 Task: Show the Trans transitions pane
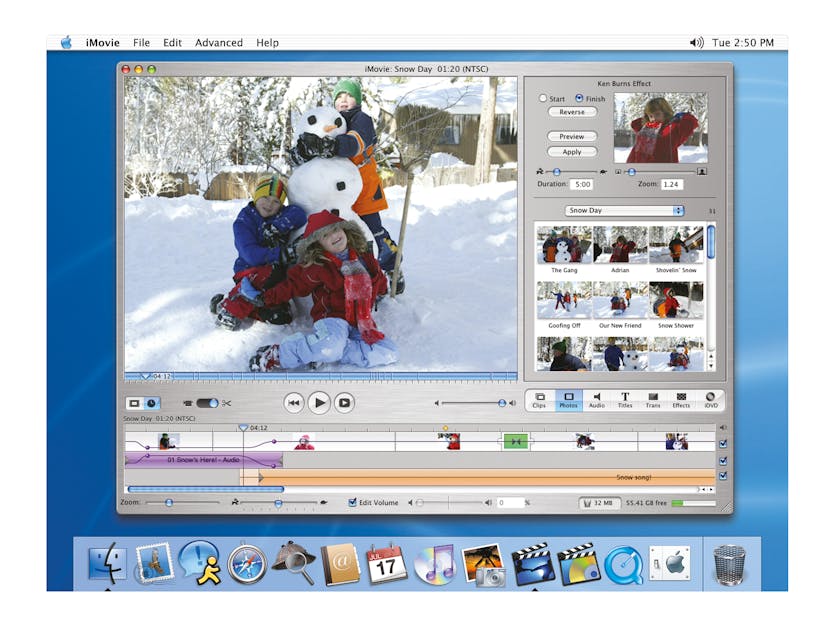(653, 400)
